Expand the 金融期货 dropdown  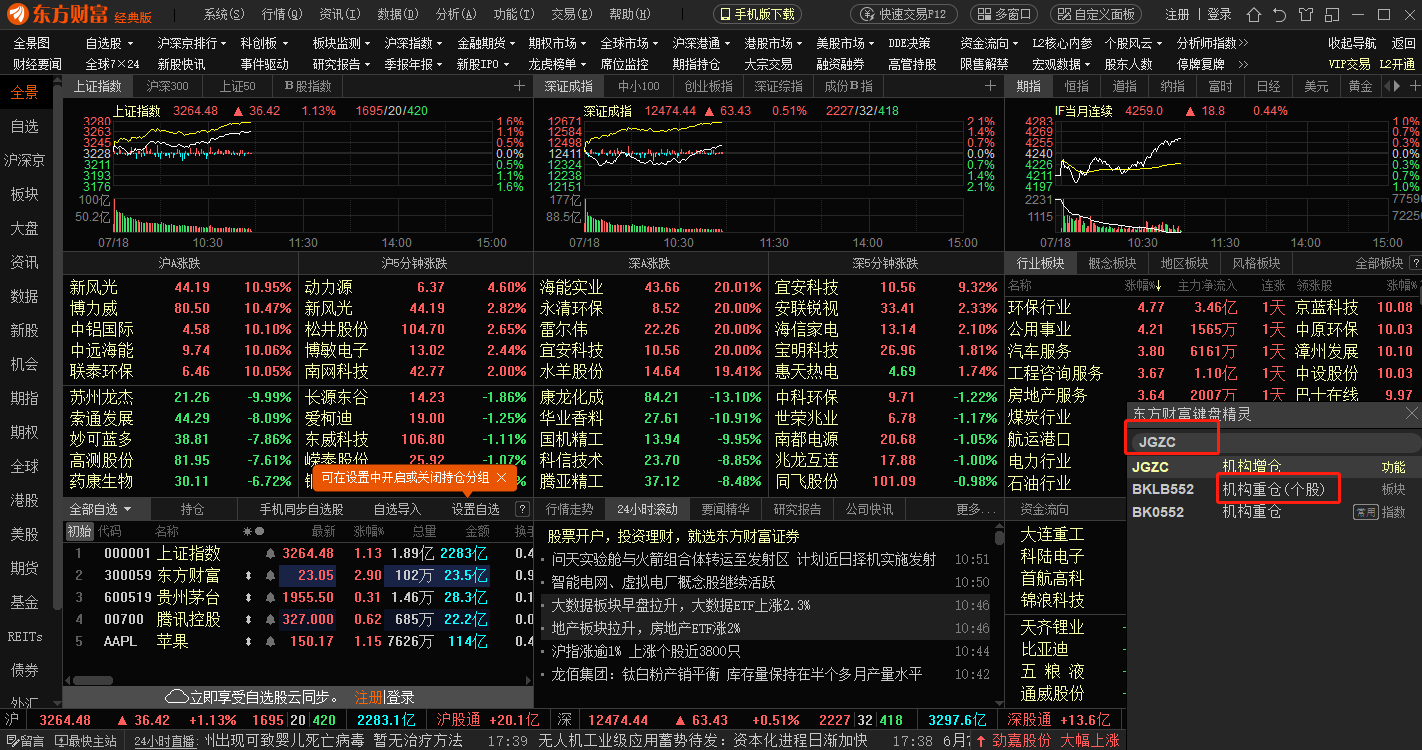tap(486, 44)
